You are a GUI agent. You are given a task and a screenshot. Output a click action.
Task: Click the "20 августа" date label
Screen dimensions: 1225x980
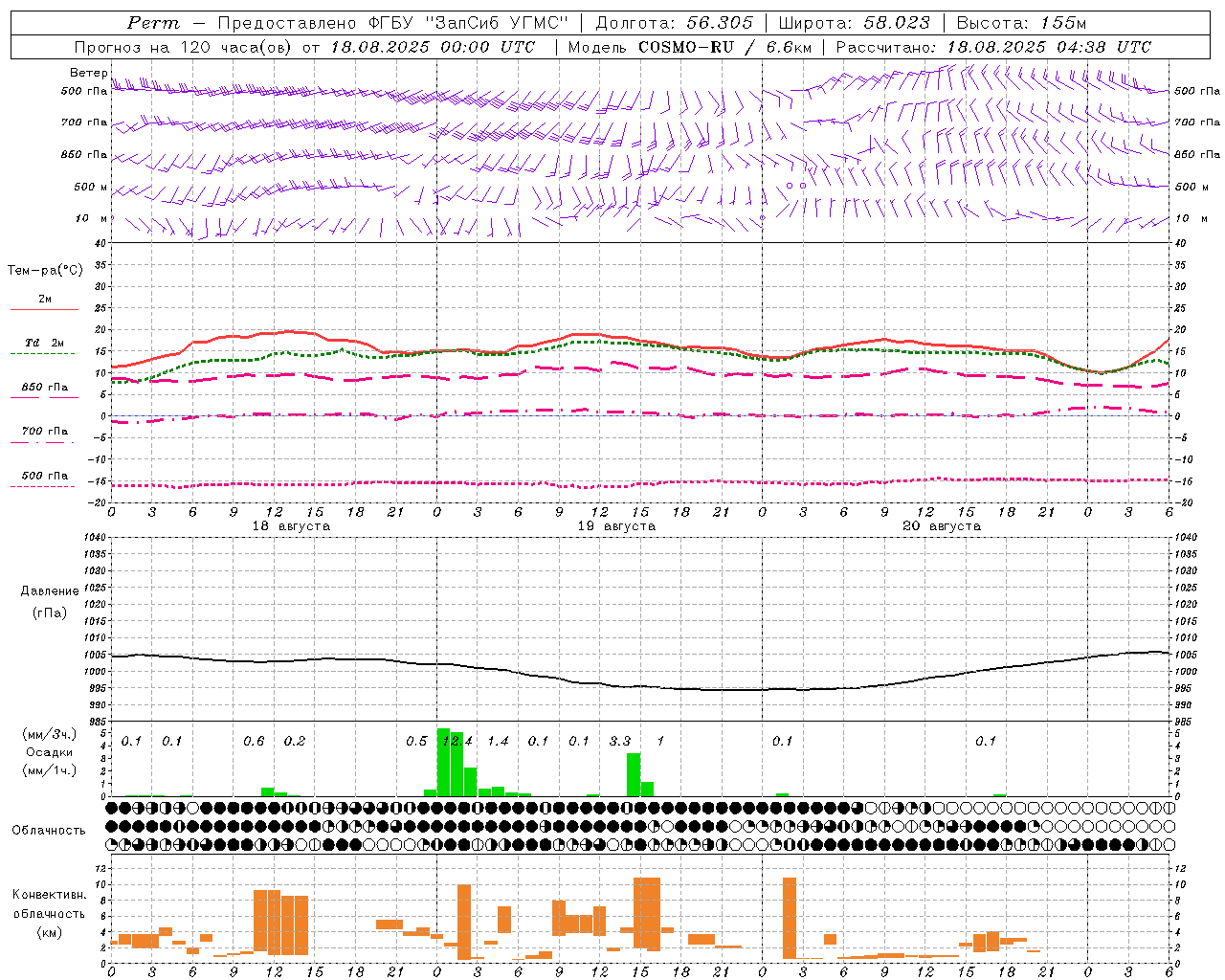[x=942, y=525]
